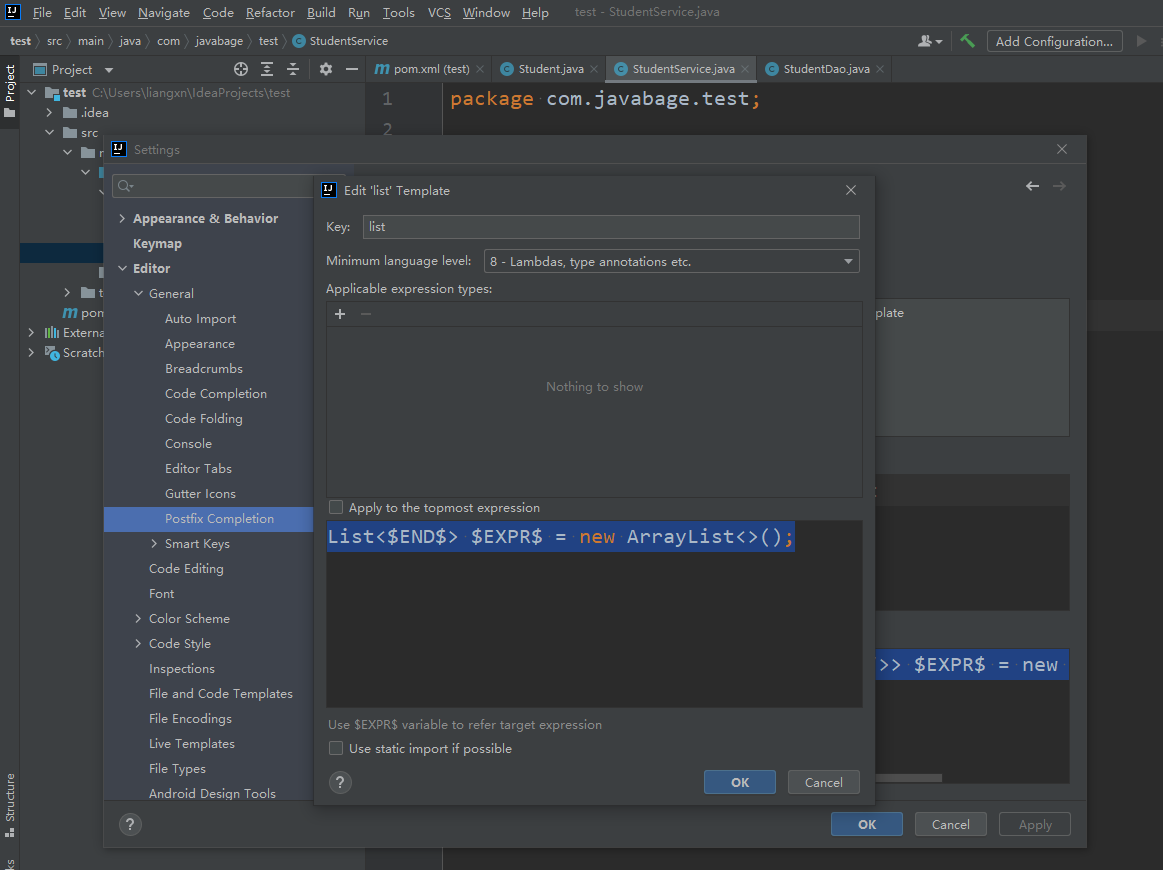Open the Project view dropdown arrow
The height and width of the screenshot is (870, 1163).
point(109,70)
